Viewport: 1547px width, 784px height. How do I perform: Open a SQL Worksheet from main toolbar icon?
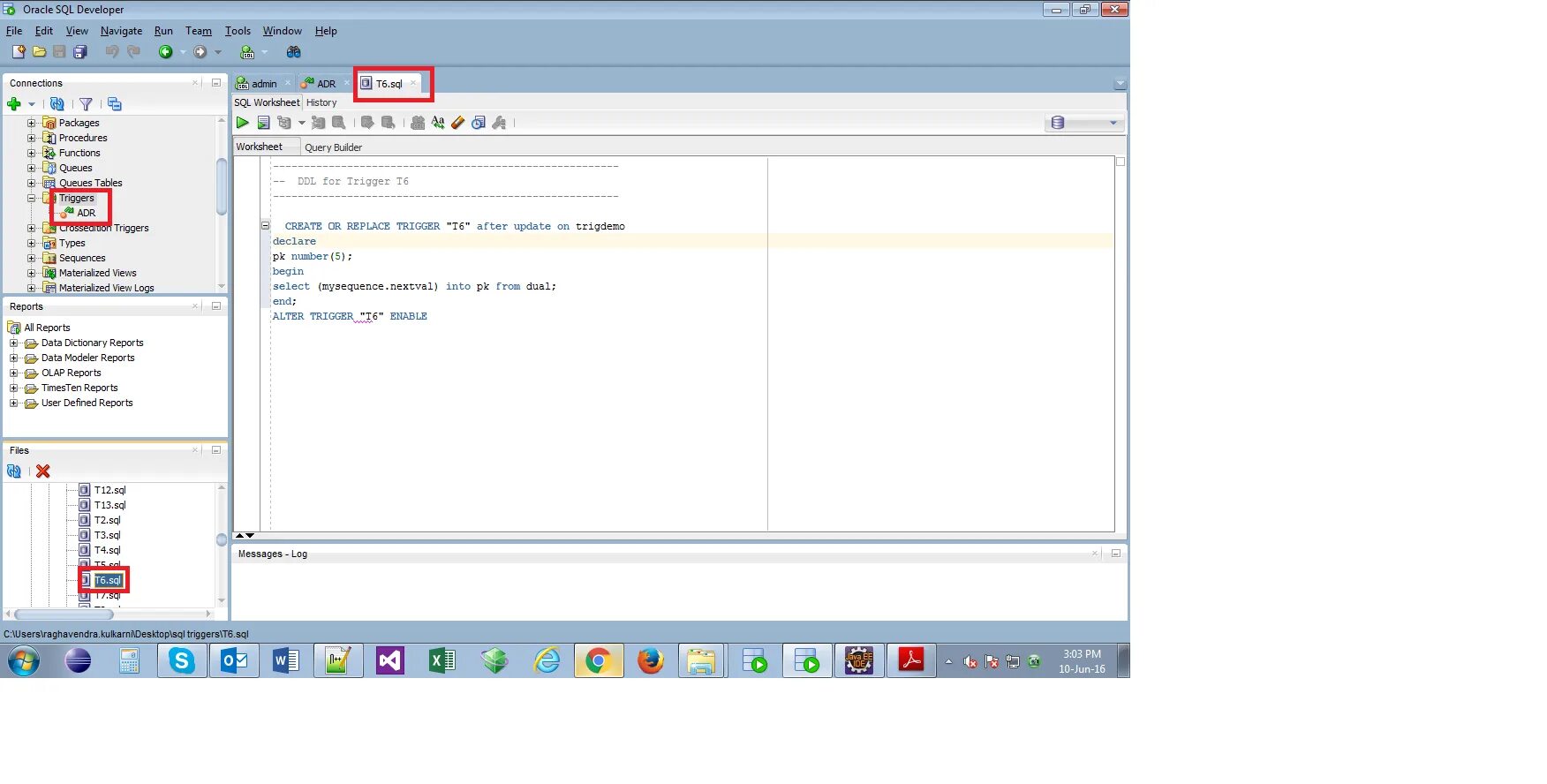[247, 52]
